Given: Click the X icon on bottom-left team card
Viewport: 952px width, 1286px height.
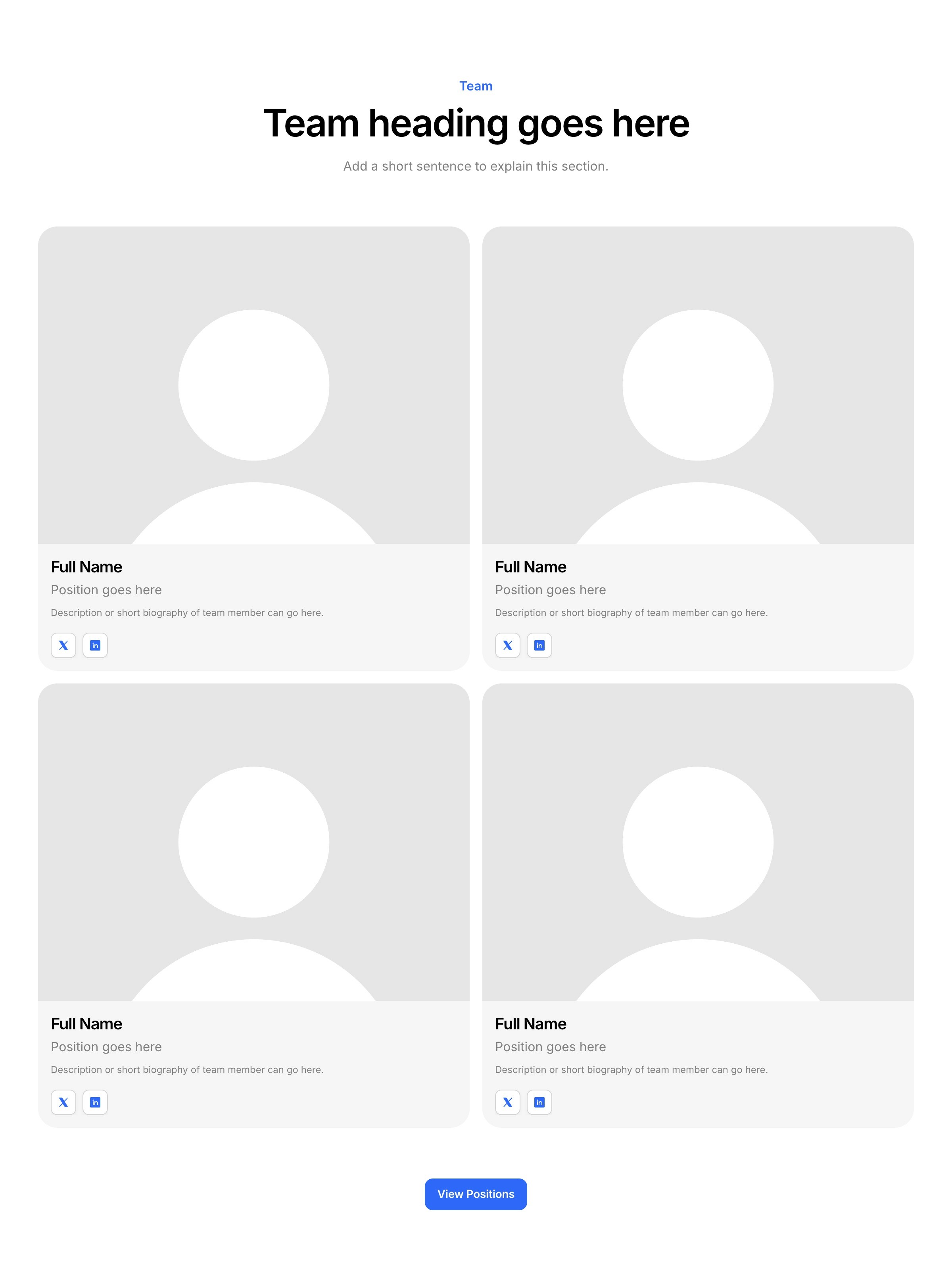Looking at the screenshot, I should point(63,1102).
